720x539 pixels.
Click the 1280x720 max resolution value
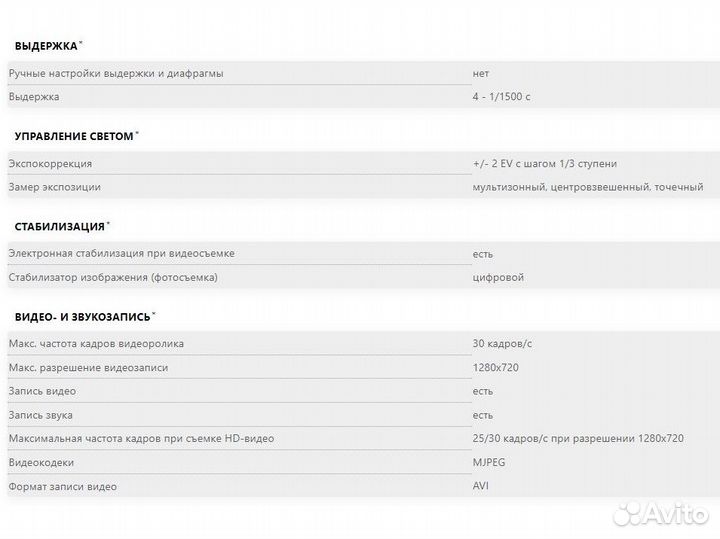pyautogui.click(x=495, y=367)
